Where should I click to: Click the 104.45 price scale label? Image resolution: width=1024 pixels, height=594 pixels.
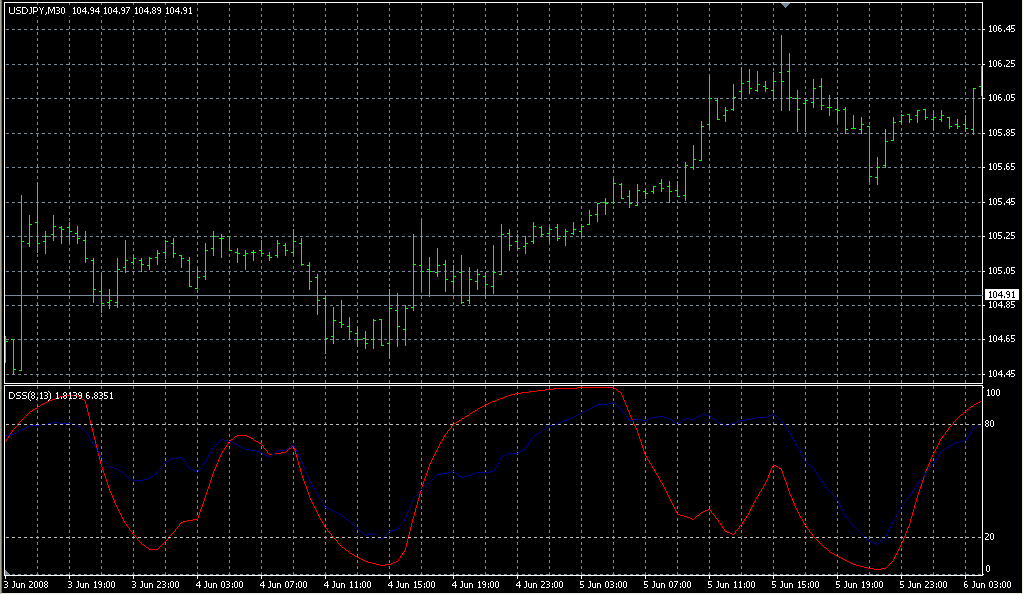coord(1000,374)
